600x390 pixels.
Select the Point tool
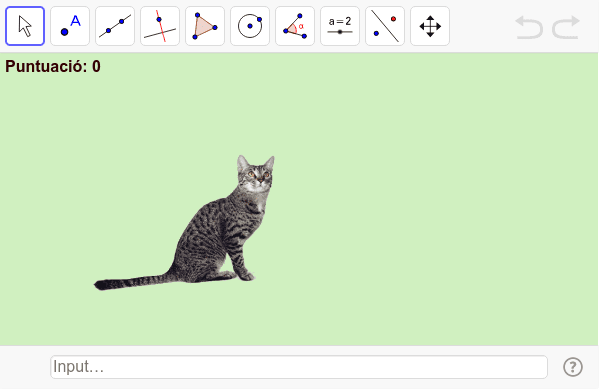pyautogui.click(x=70, y=26)
